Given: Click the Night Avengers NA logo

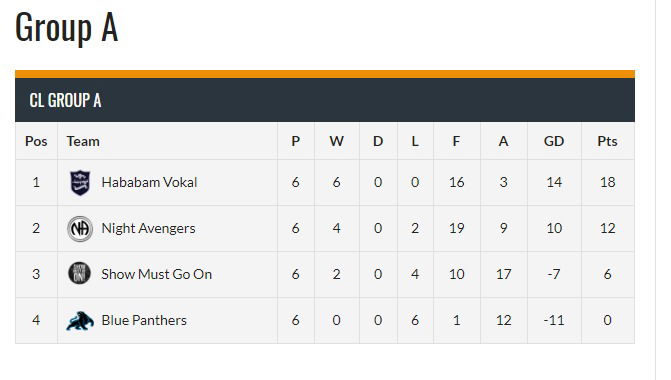Looking at the screenshot, I should tap(80, 229).
